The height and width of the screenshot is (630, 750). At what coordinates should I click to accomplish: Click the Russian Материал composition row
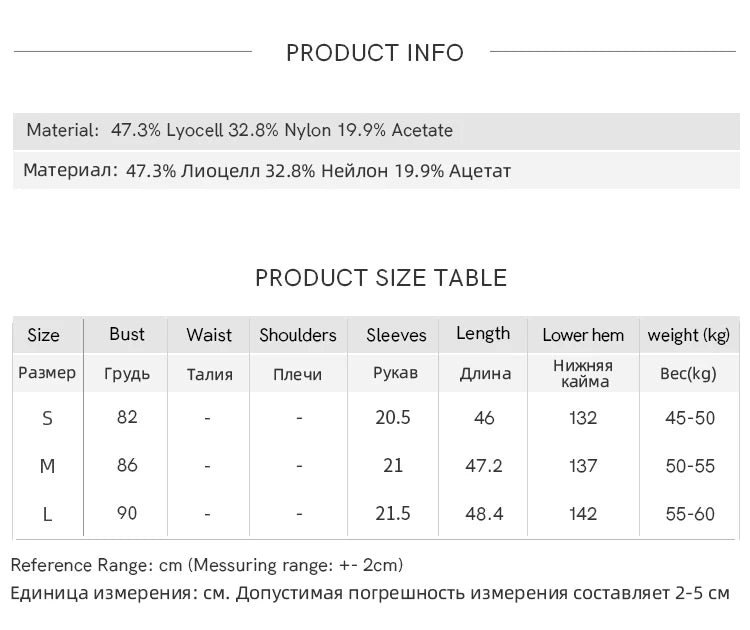pyautogui.click(x=267, y=171)
